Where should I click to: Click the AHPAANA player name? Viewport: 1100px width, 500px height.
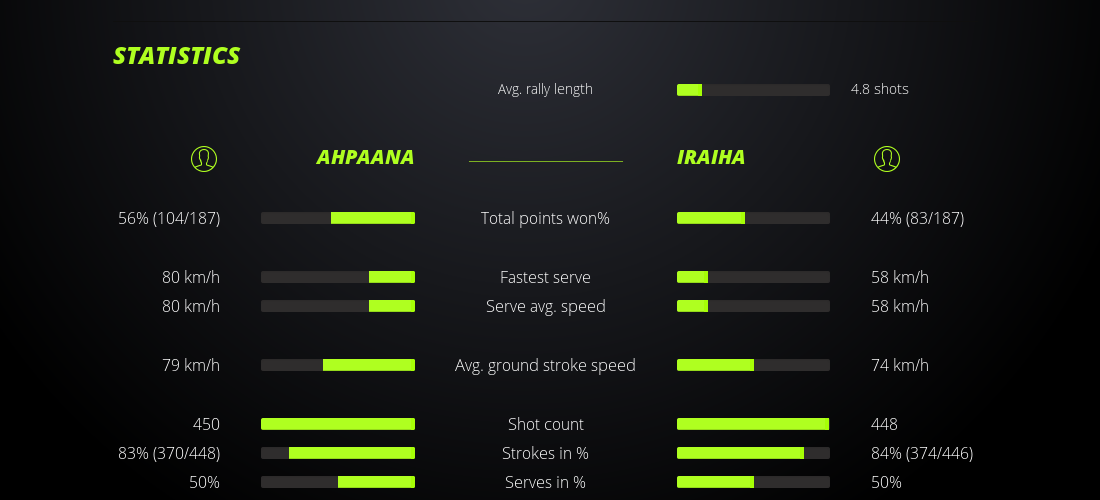(x=365, y=158)
